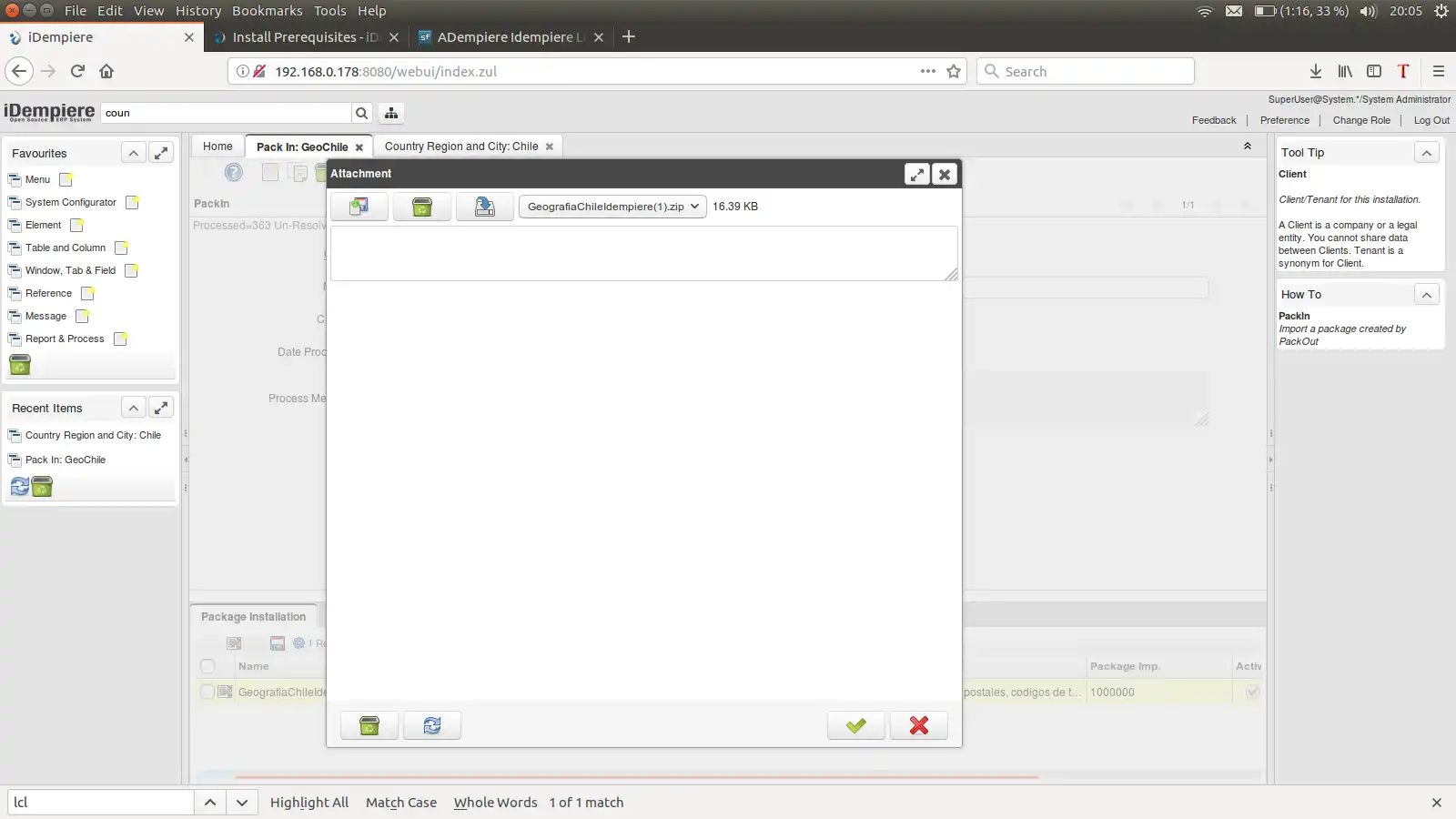Open the Ubuntu volume indicator
Screen dimensions: 1456x819
pos(1368,11)
